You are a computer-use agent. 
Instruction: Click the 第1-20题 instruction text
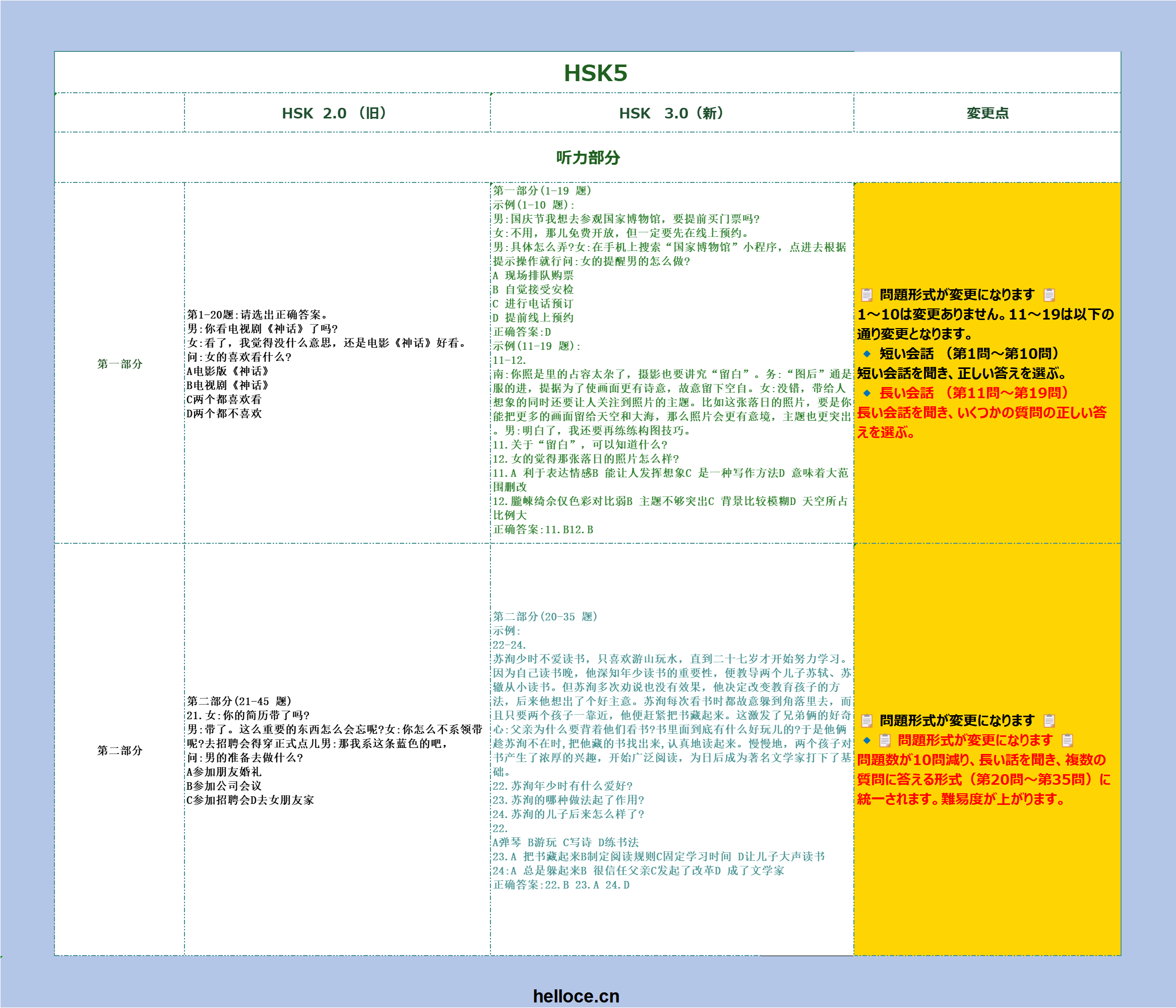257,314
